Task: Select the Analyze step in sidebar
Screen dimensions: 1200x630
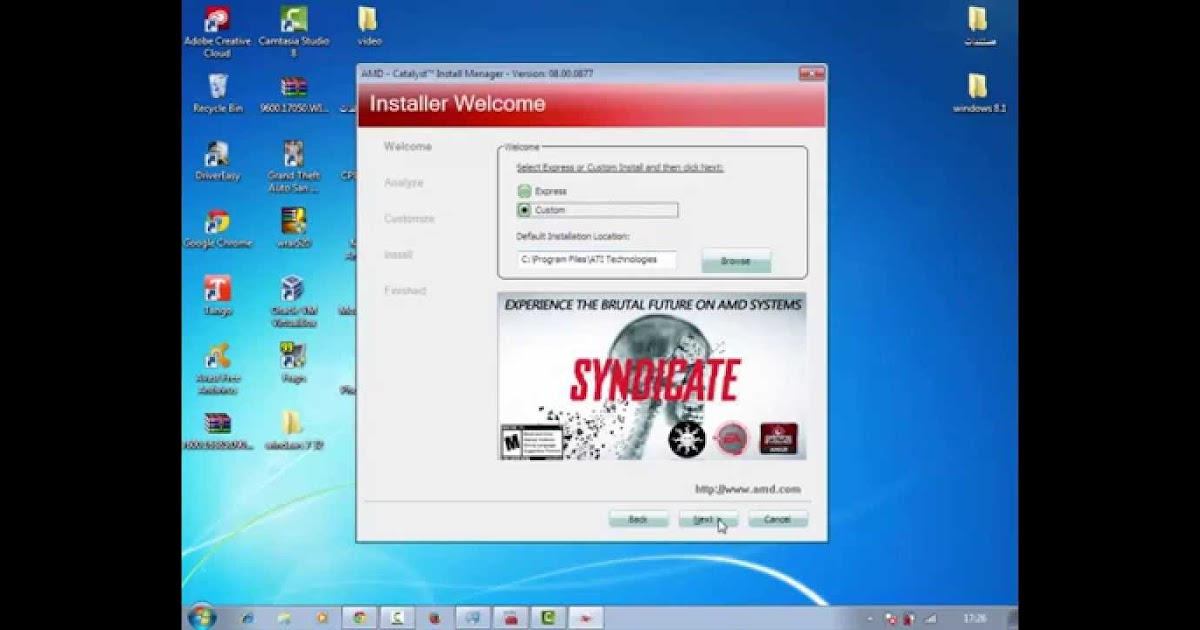Action: (404, 183)
